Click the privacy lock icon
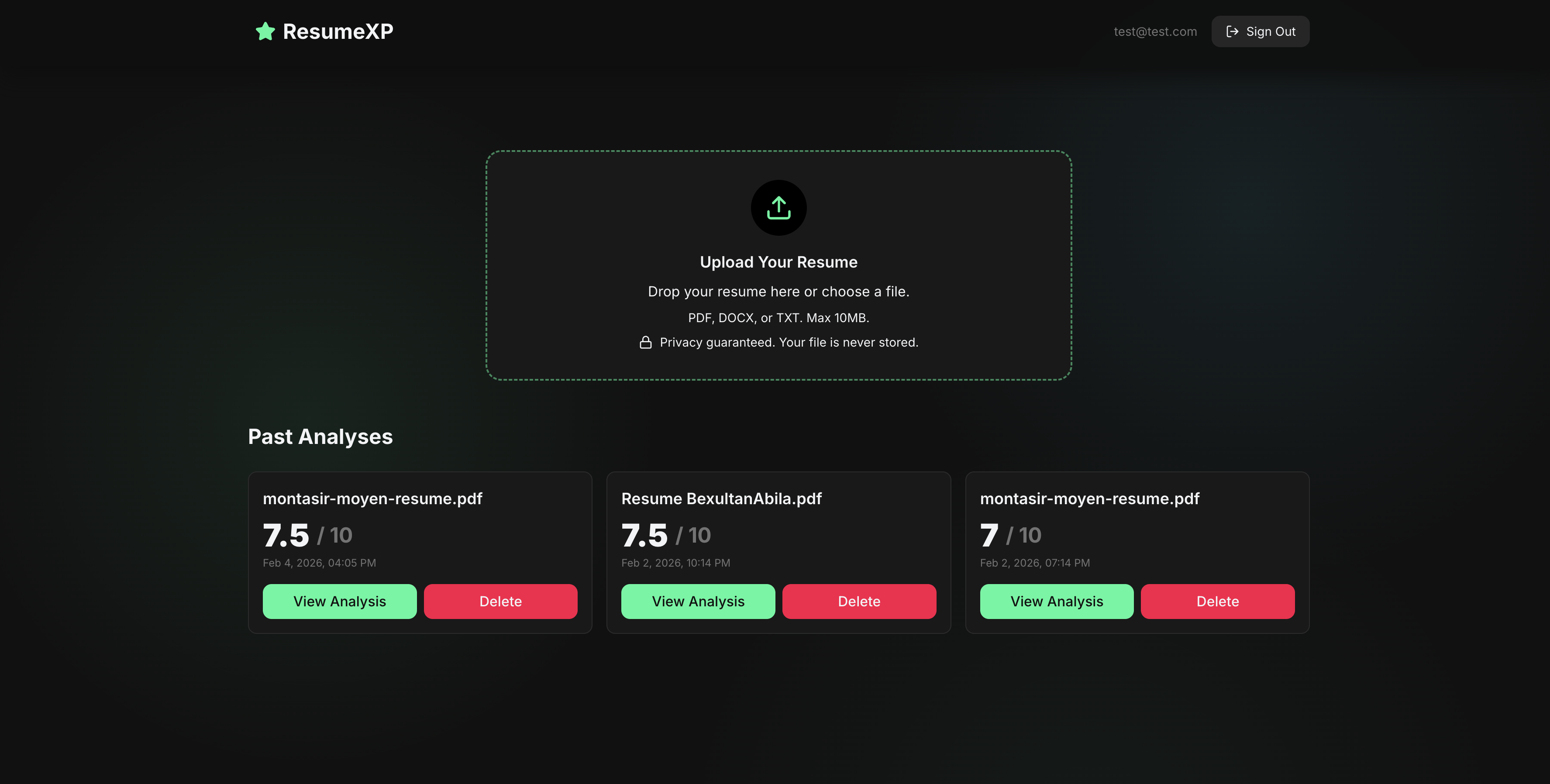Screen dimensions: 1550x784 645,342
